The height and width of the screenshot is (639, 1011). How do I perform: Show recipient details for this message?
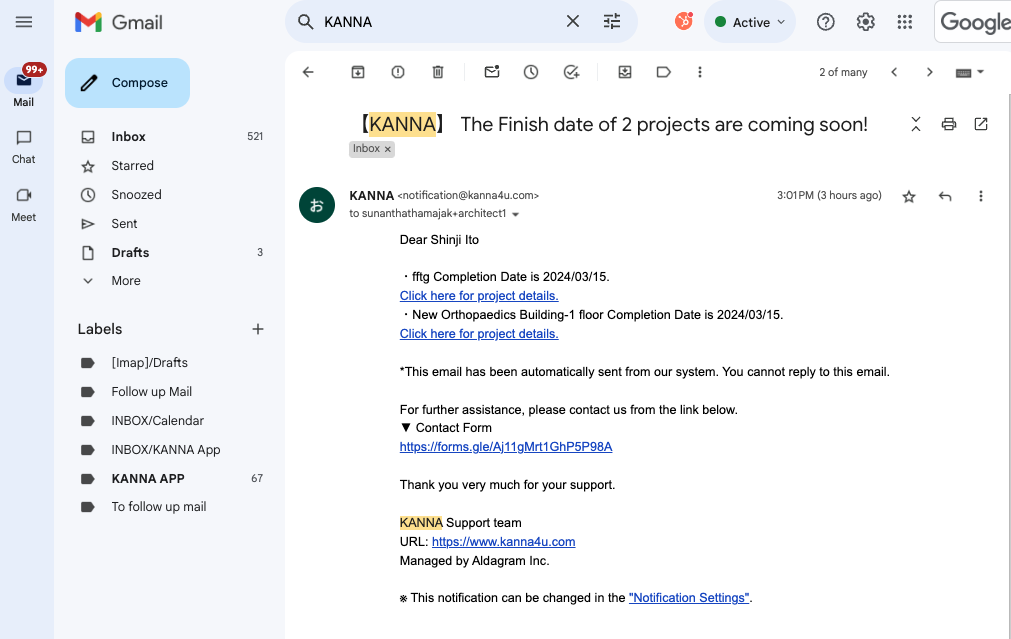(514, 213)
